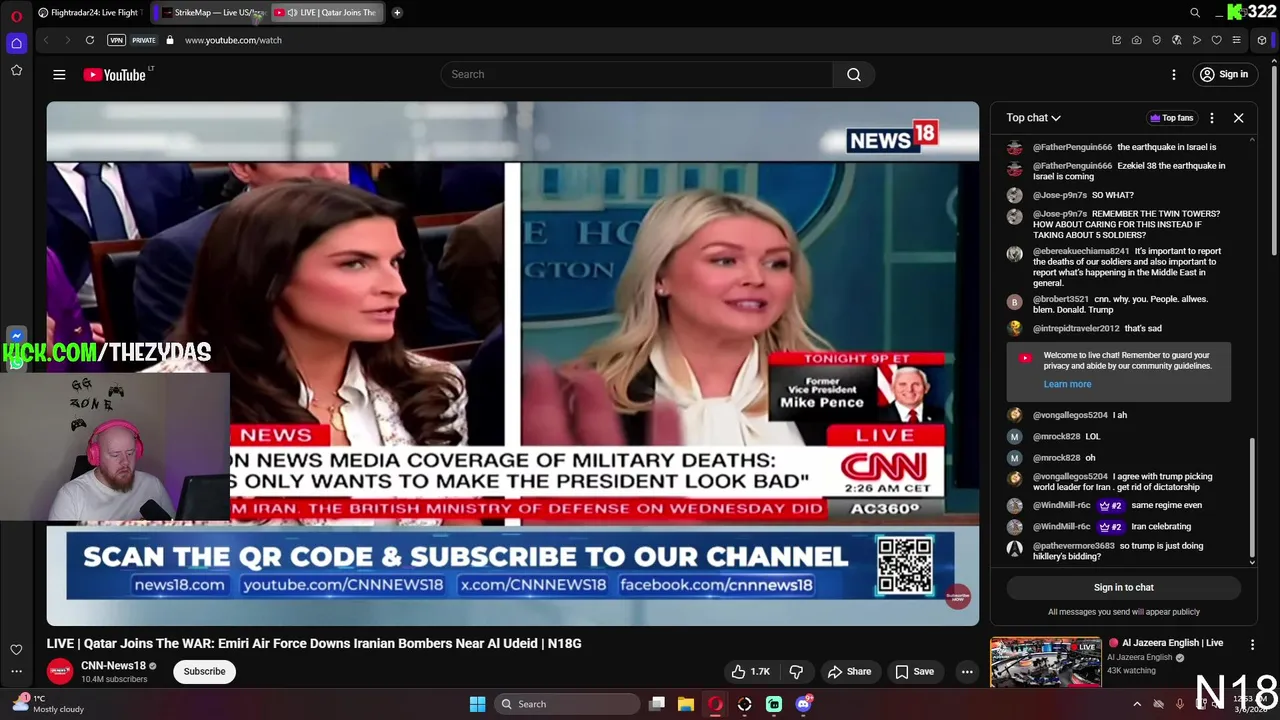Add page to bookmarks with the heart icon
The height and width of the screenshot is (720, 1280).
click(x=1217, y=40)
